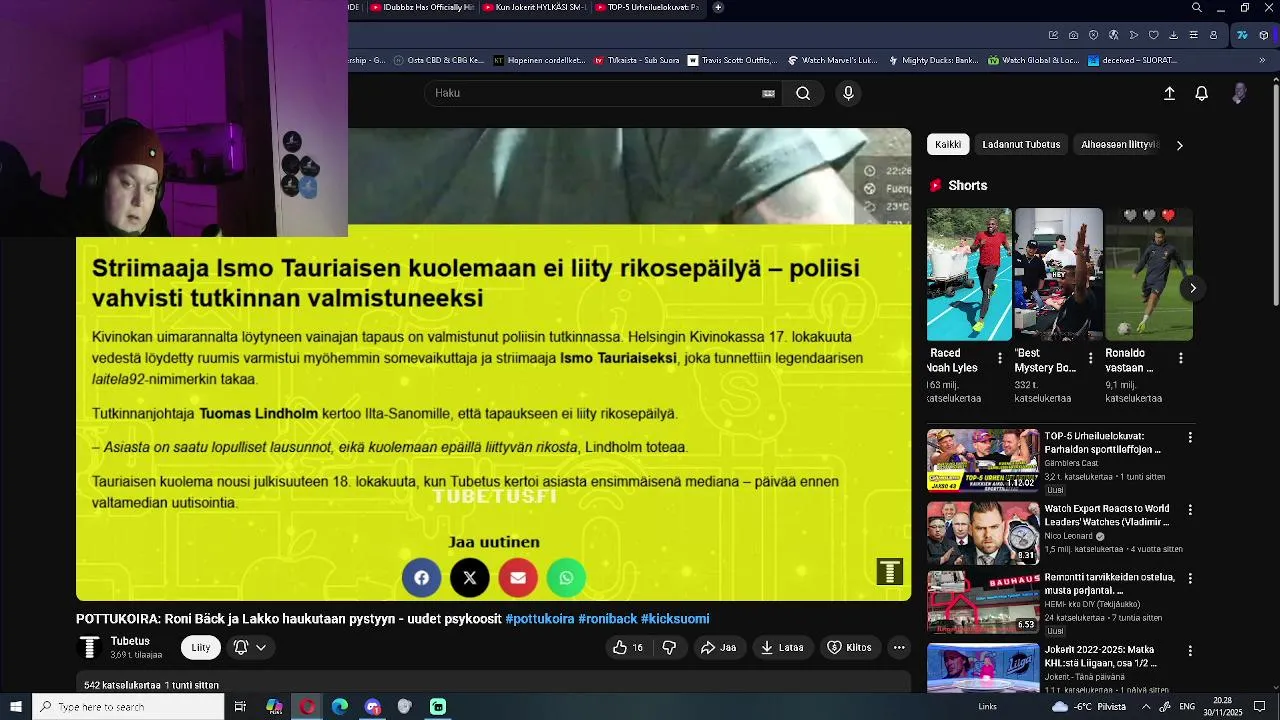Viewport: 1280px width, 720px height.
Task: Open 'Ronaldo vastaan' short thumbnail
Action: pyautogui.click(x=1149, y=274)
